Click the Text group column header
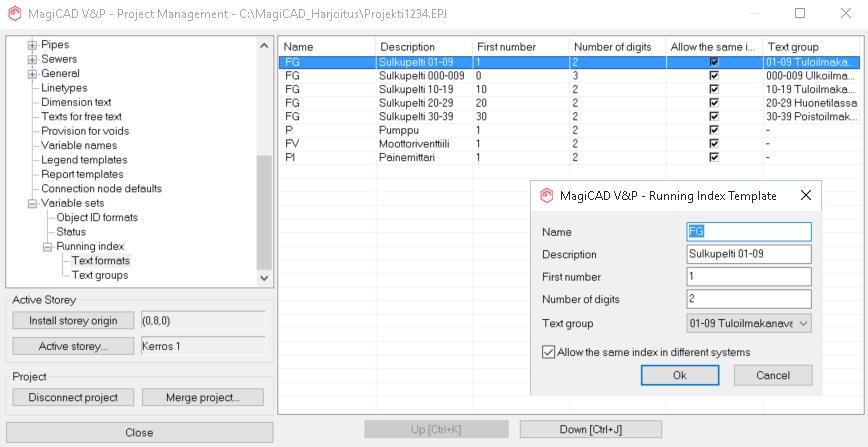868x447 pixels. click(x=812, y=47)
